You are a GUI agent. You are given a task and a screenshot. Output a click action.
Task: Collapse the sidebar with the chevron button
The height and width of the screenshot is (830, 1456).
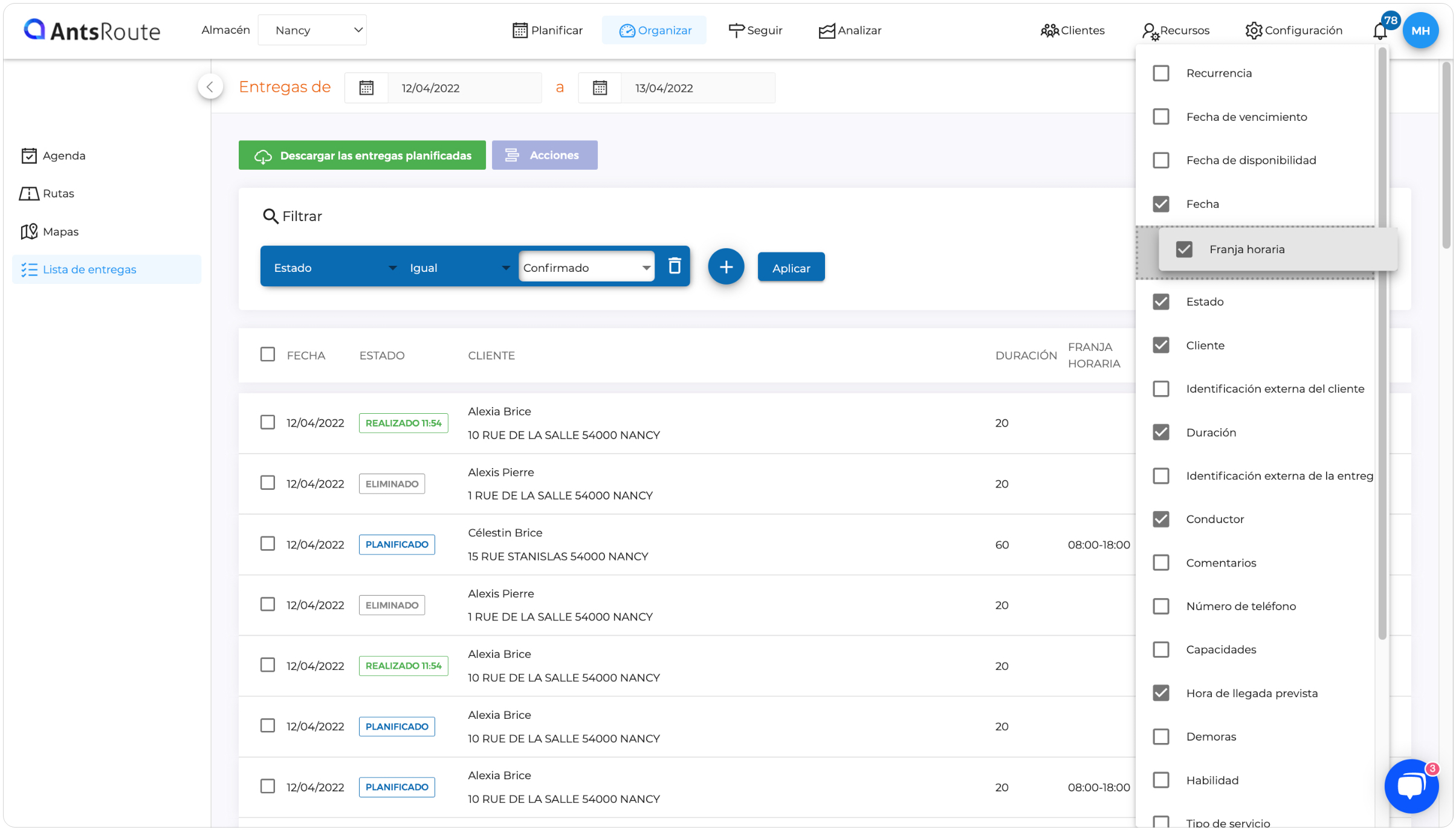[x=210, y=87]
